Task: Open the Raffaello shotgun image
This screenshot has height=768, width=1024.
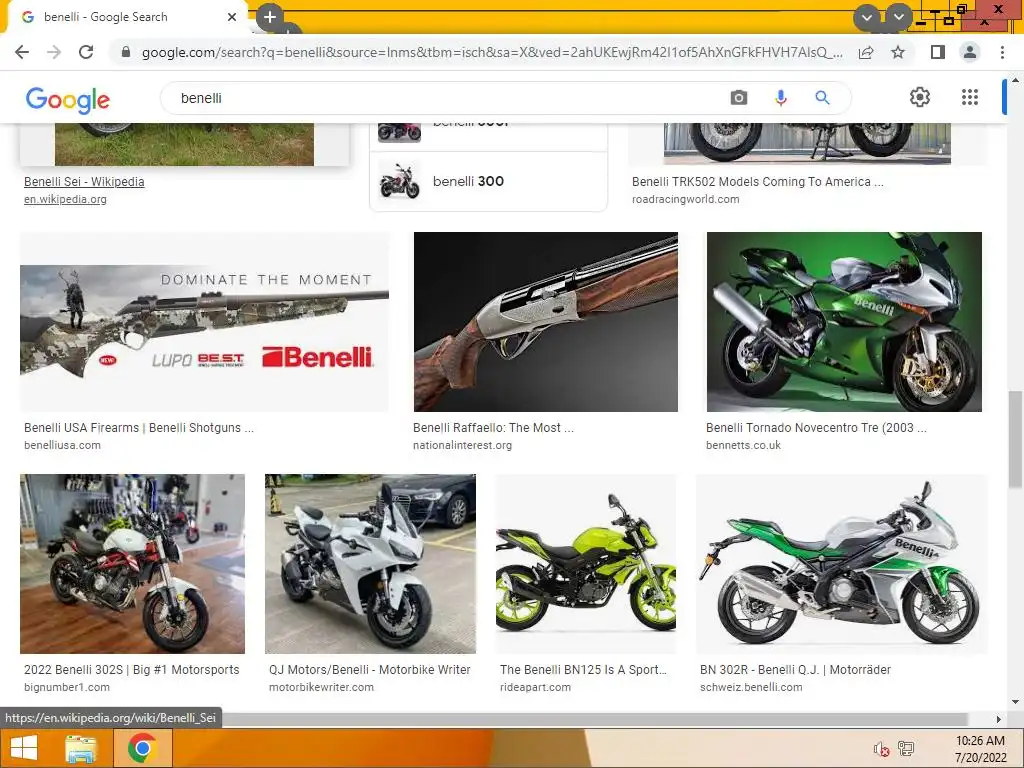Action: [546, 322]
